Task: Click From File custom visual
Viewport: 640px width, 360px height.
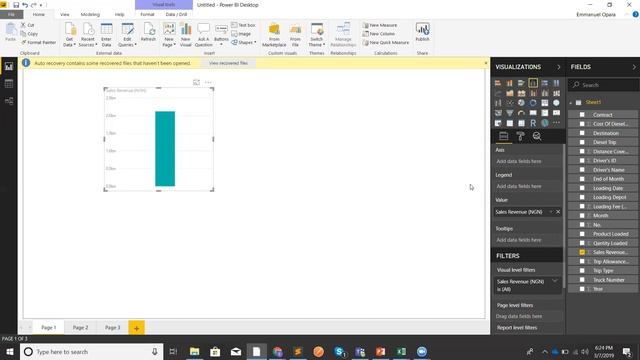Action: (296, 35)
